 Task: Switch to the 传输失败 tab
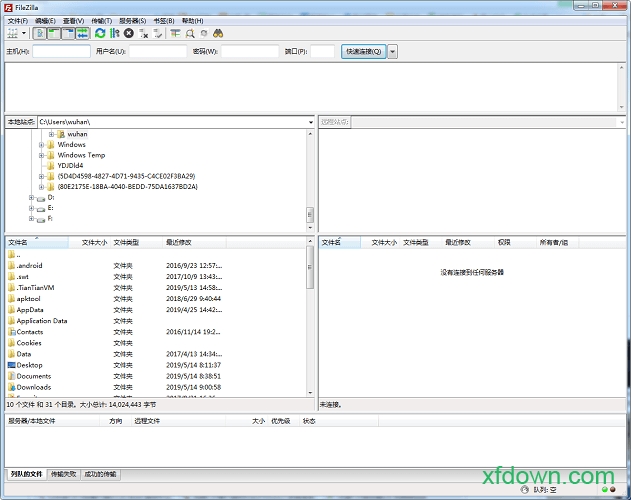[x=64, y=474]
